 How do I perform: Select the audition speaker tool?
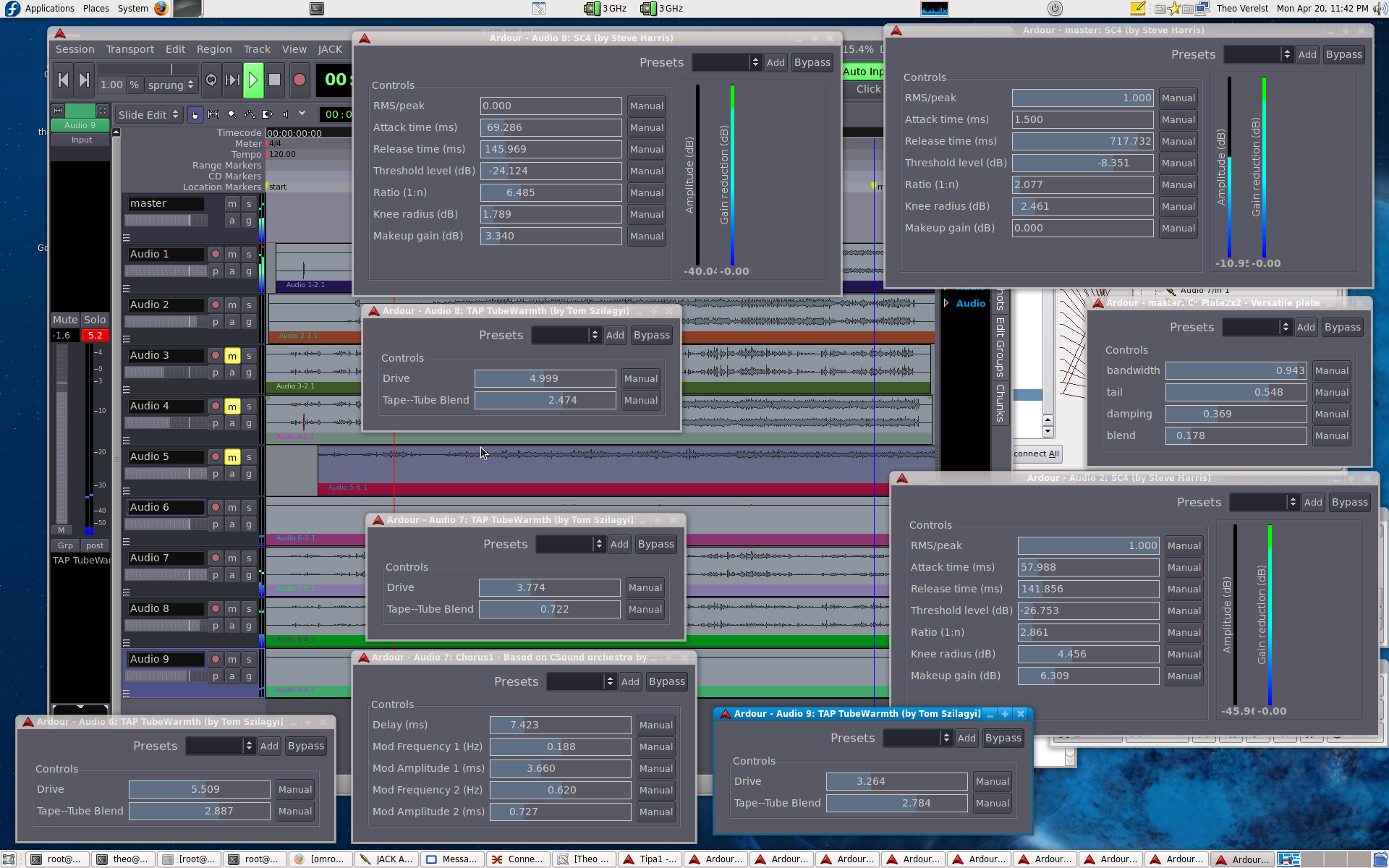point(286,114)
